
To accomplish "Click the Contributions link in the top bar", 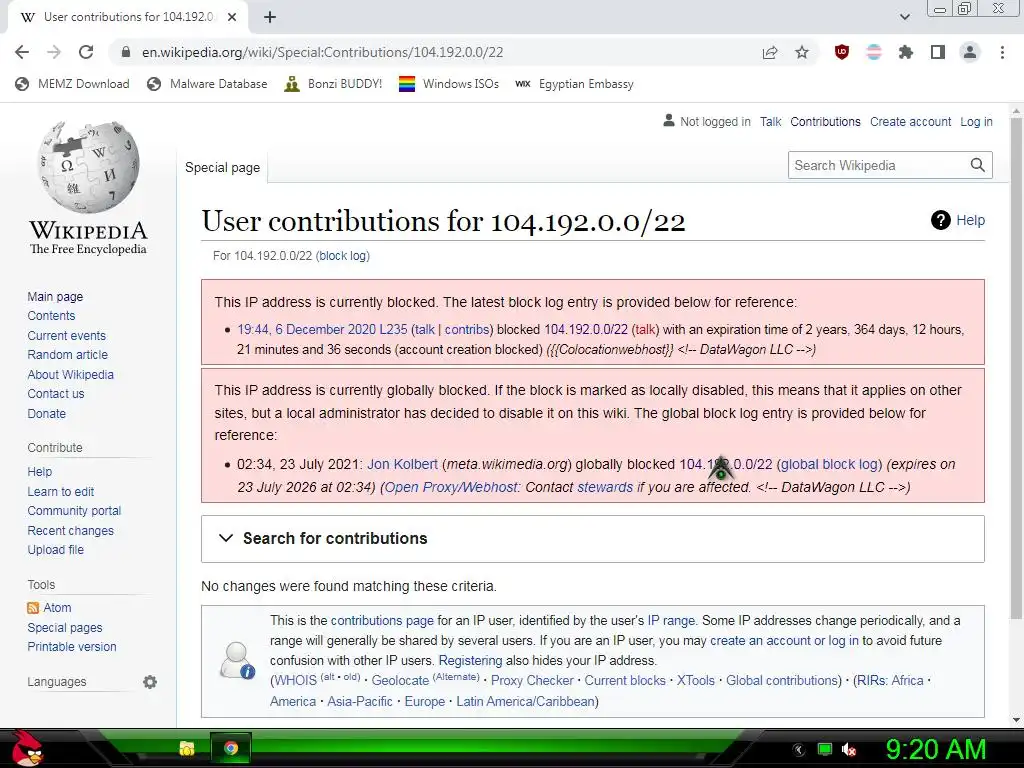I will point(825,121).
